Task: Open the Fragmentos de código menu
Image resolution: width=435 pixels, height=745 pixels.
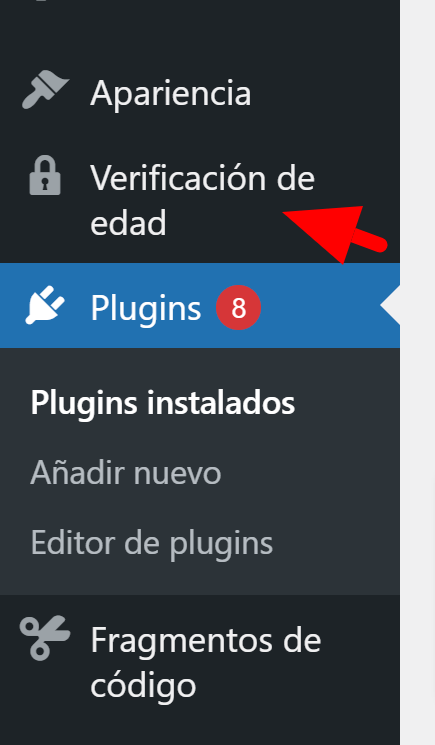Action: click(x=206, y=662)
